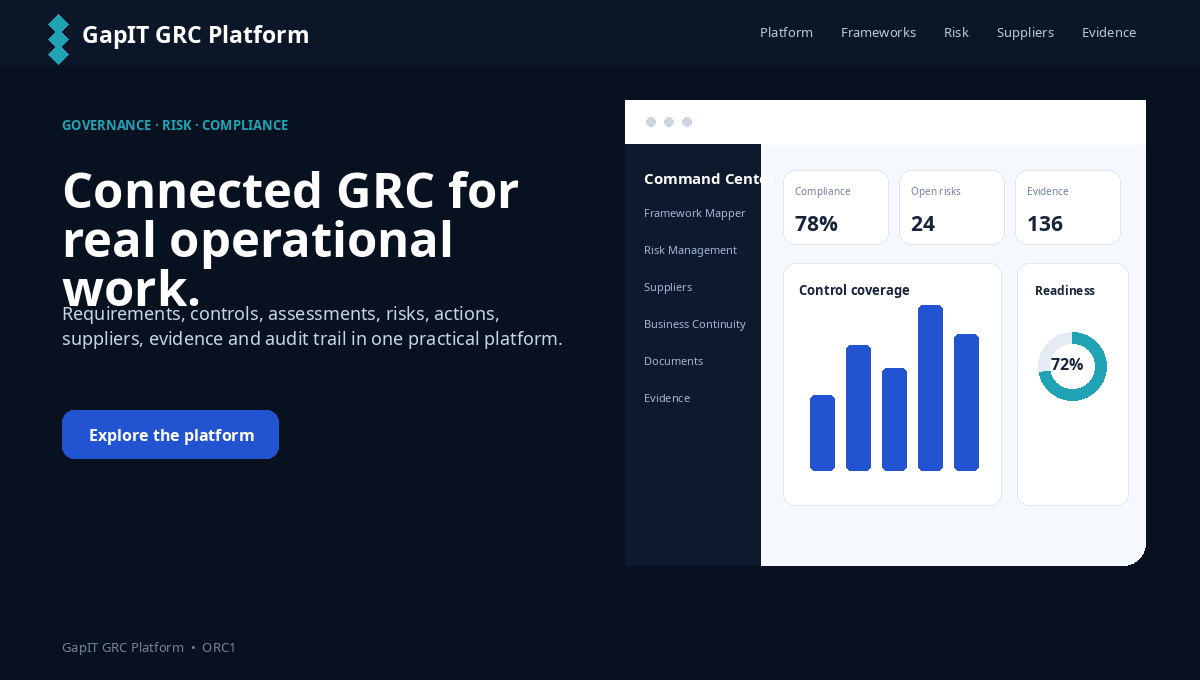
Task: Click the ORC1 footer label
Action: click(219, 647)
